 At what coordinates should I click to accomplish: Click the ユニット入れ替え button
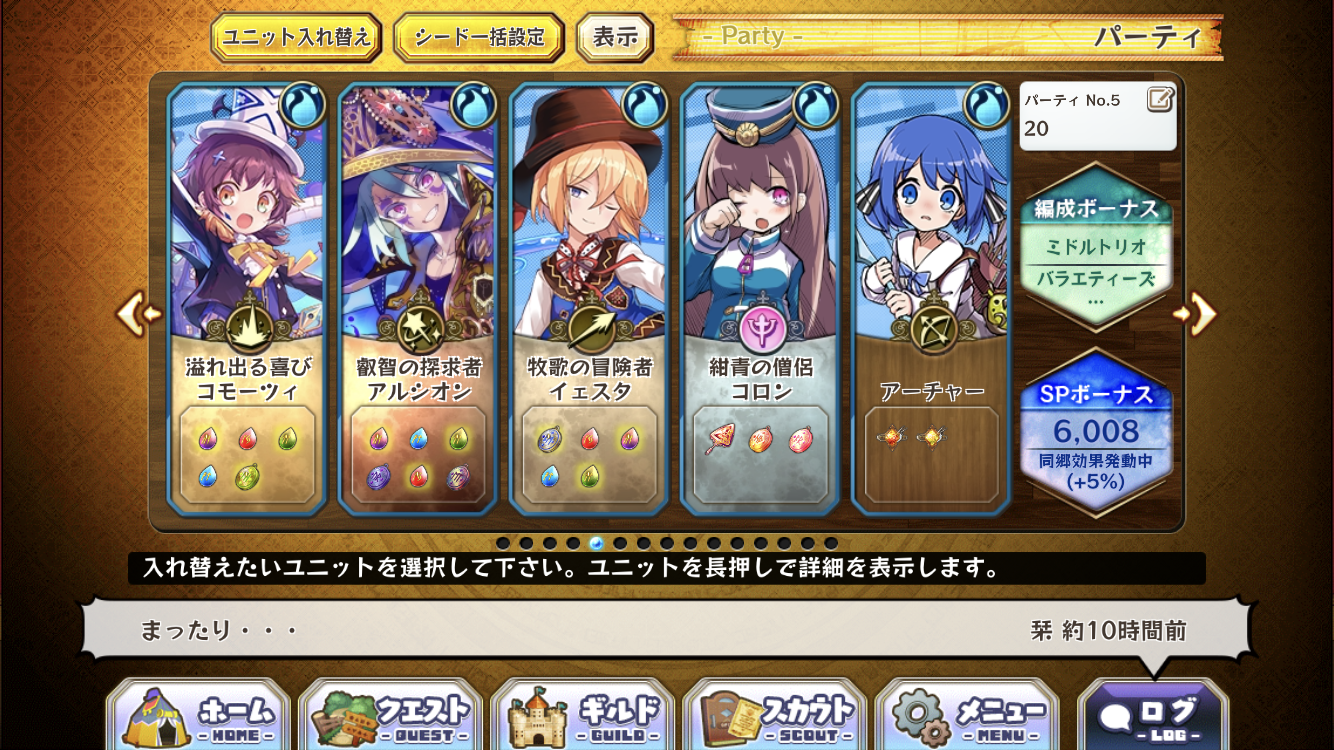(x=297, y=38)
